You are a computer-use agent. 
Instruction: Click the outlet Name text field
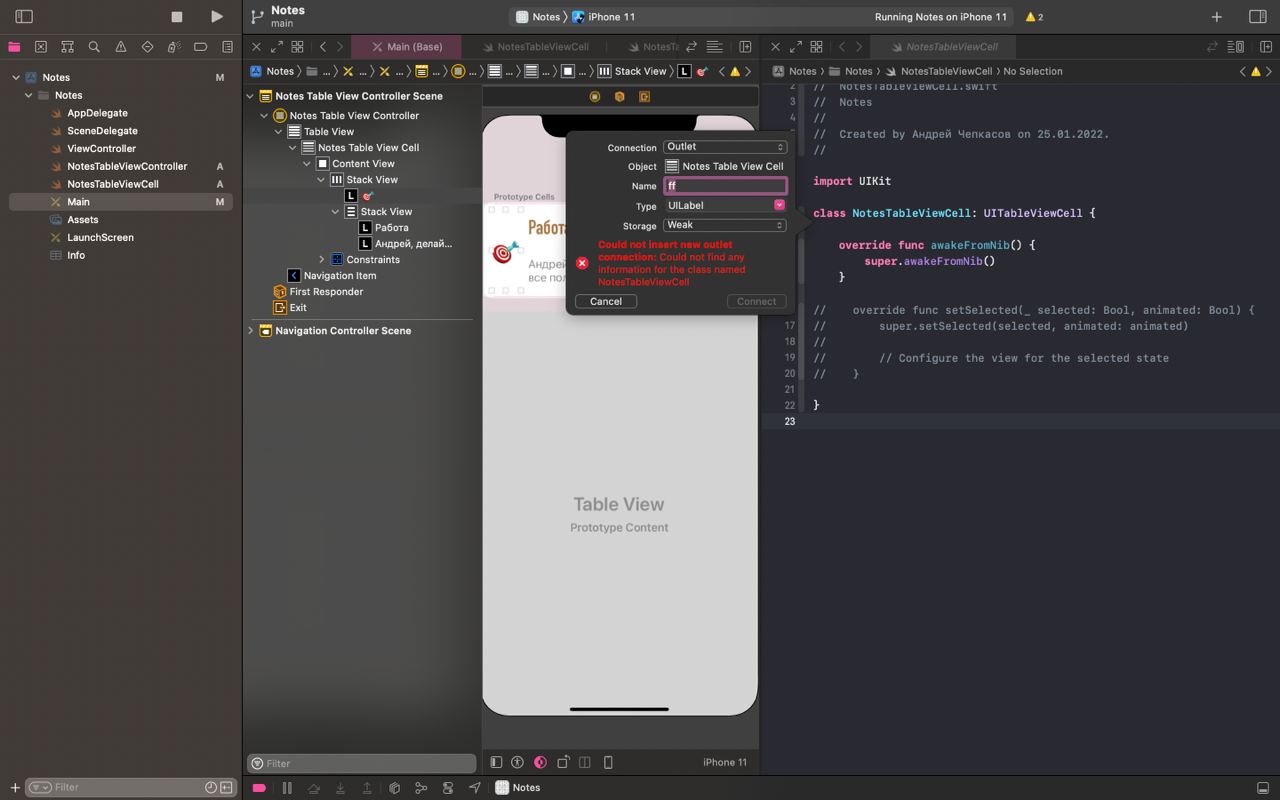point(725,186)
